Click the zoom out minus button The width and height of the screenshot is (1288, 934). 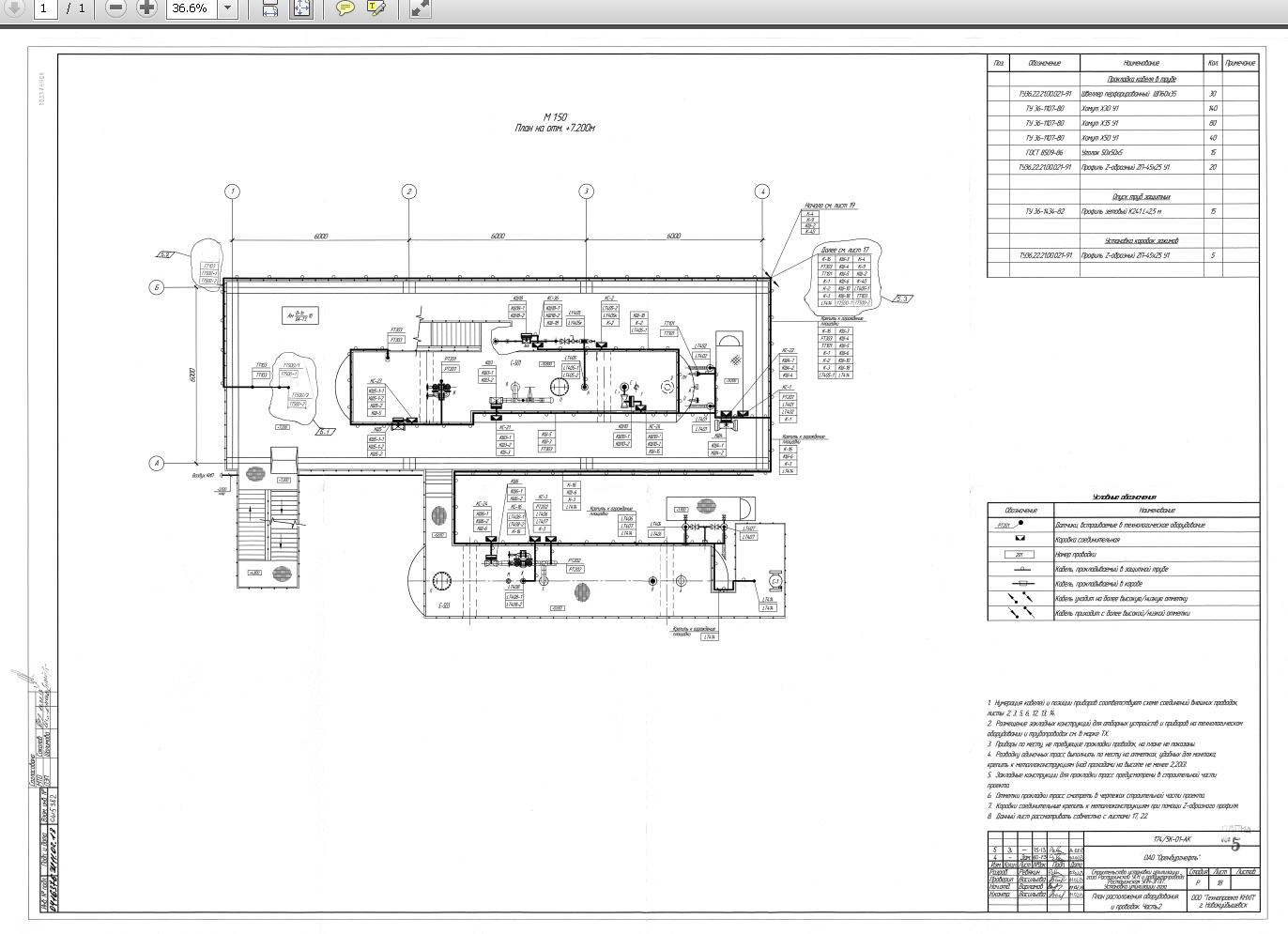pyautogui.click(x=115, y=8)
